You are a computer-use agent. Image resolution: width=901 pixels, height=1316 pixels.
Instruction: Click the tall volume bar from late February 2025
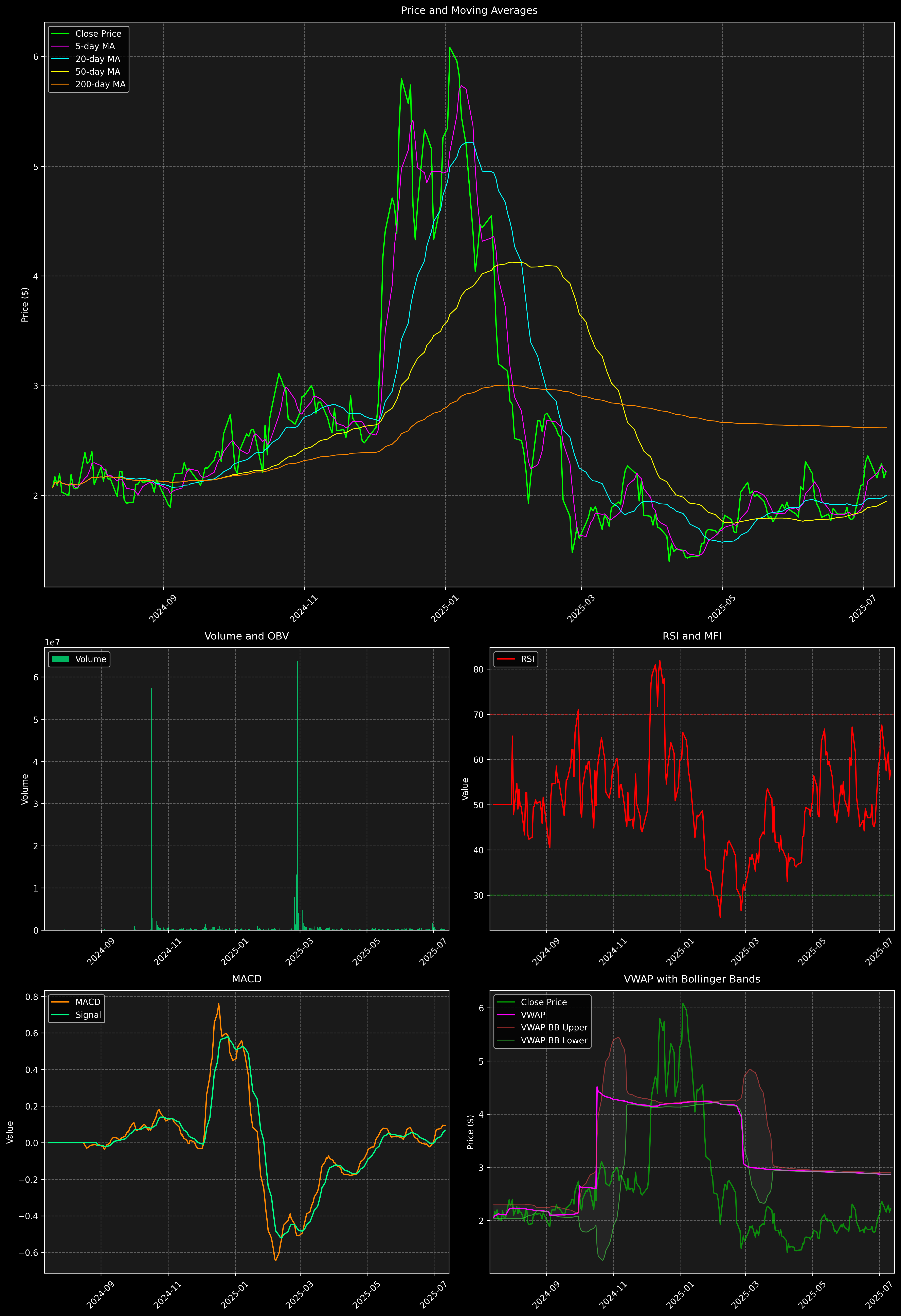point(298,796)
